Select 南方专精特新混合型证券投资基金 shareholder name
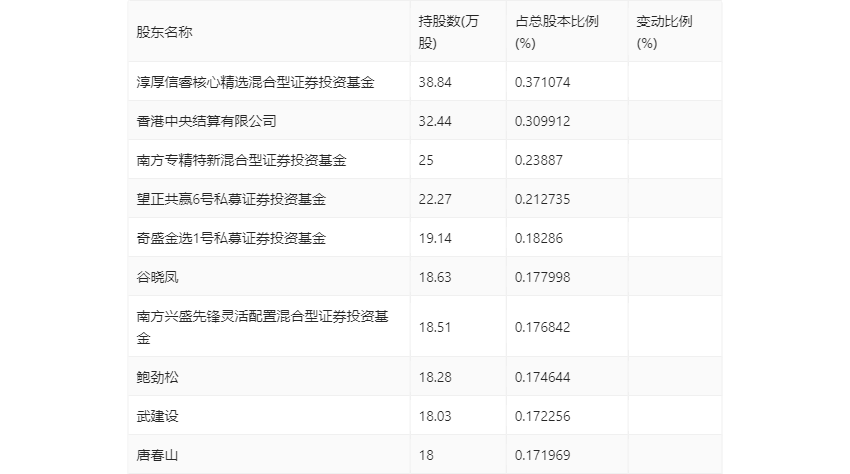 coord(241,160)
